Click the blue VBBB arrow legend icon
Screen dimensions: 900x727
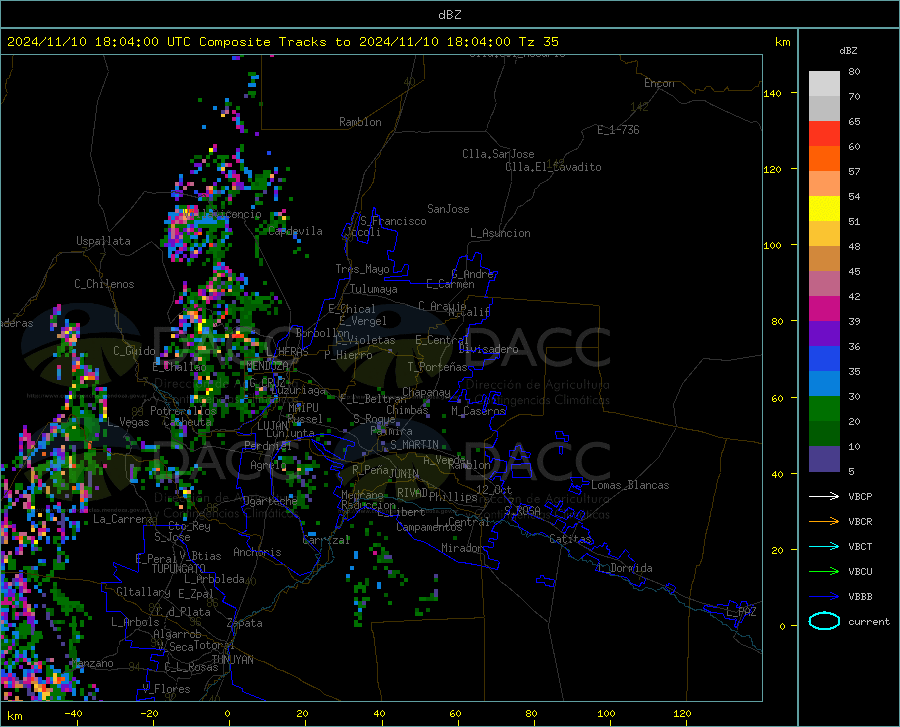point(824,597)
